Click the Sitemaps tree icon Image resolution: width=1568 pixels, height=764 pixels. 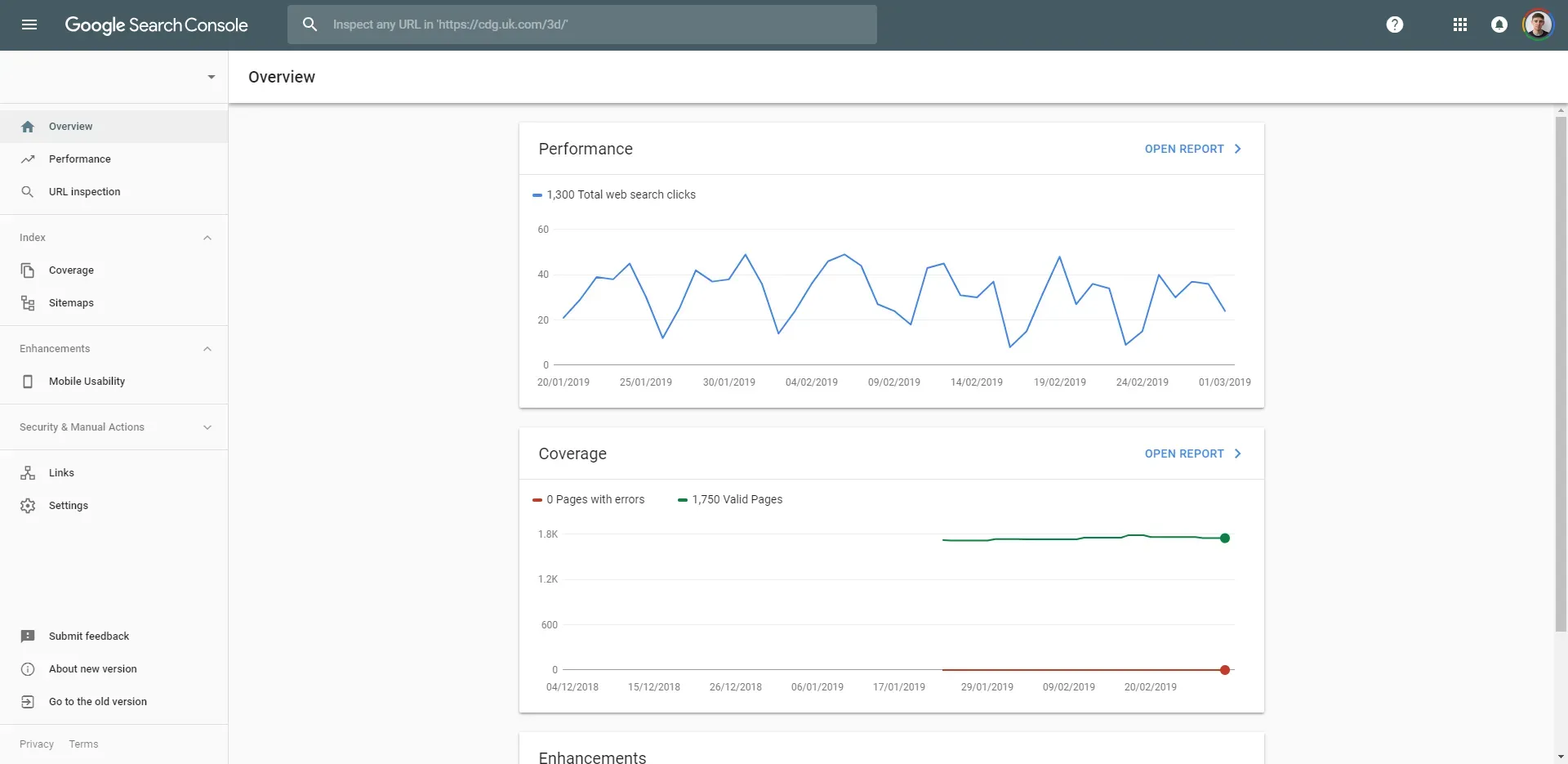coord(28,303)
